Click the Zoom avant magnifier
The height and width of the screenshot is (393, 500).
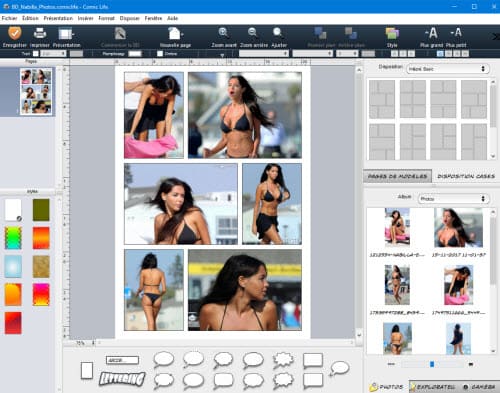(x=223, y=33)
